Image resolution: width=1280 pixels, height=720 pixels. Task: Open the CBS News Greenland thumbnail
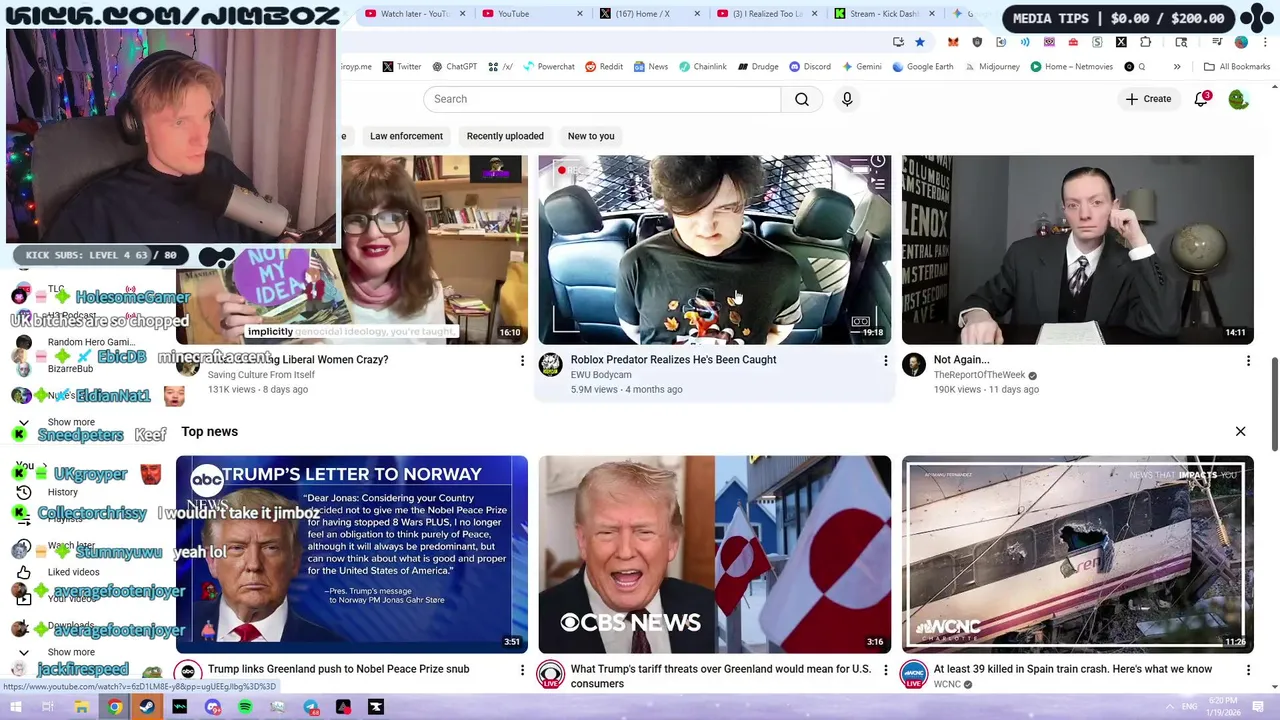click(714, 555)
